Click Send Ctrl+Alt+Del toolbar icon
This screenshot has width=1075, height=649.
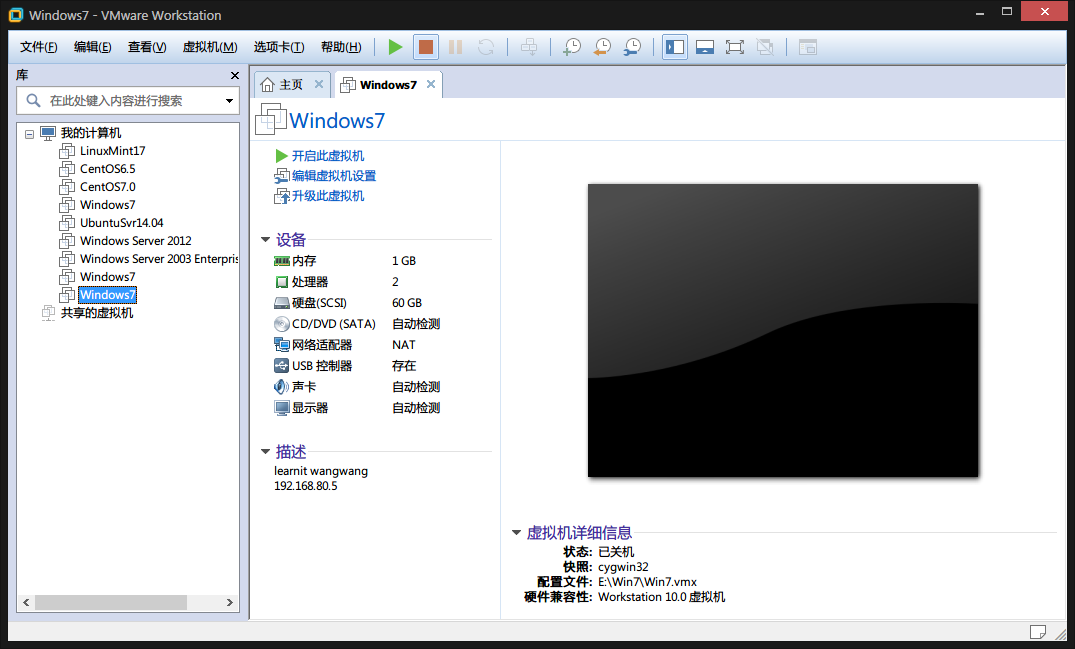click(x=529, y=47)
